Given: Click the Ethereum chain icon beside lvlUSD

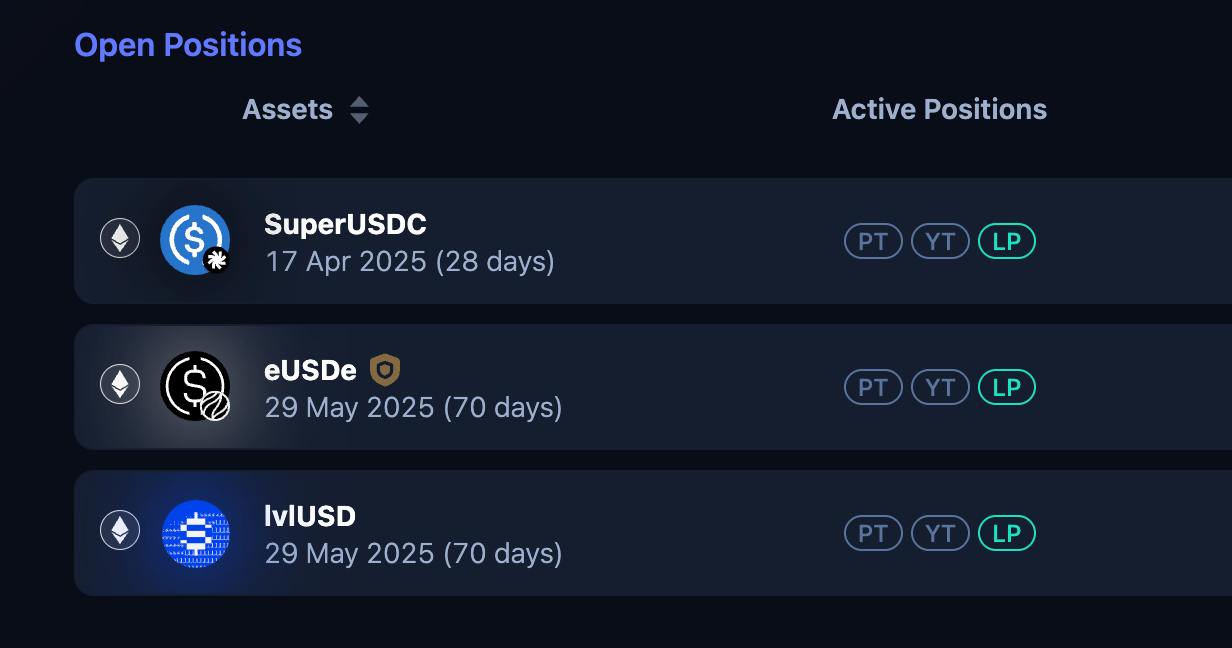Looking at the screenshot, I should point(120,531).
